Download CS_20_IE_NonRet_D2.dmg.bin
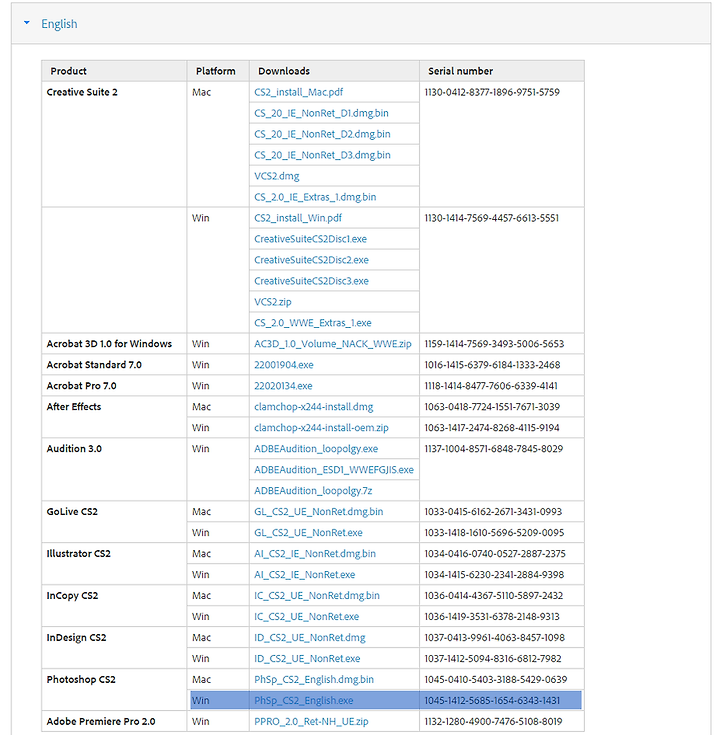 pos(322,135)
